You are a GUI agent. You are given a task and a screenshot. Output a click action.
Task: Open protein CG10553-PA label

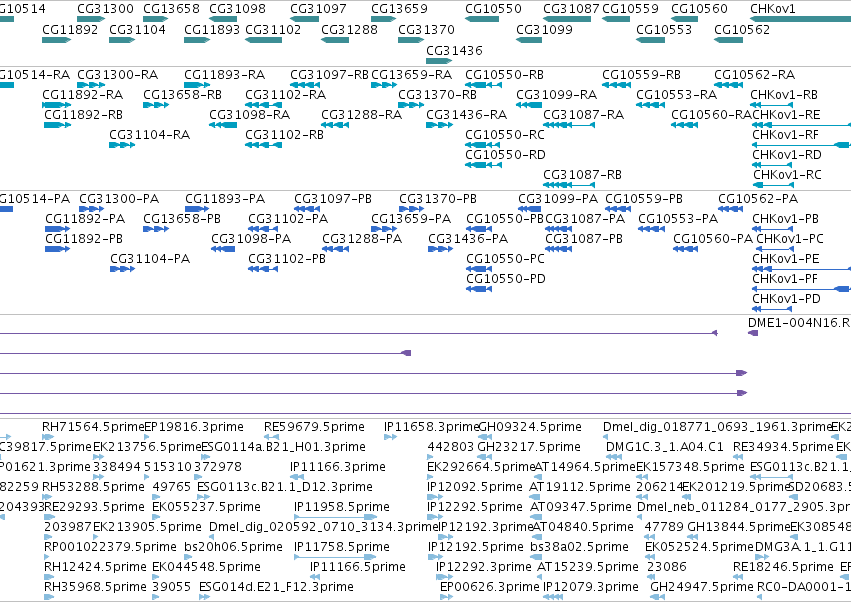point(678,219)
